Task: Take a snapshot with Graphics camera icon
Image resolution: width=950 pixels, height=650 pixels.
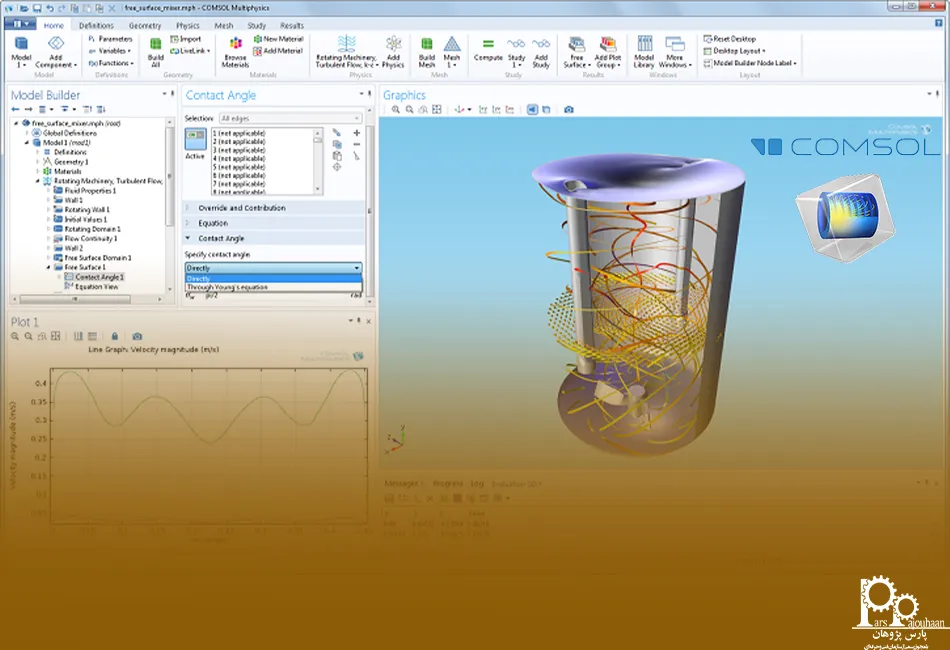Action: (x=569, y=109)
